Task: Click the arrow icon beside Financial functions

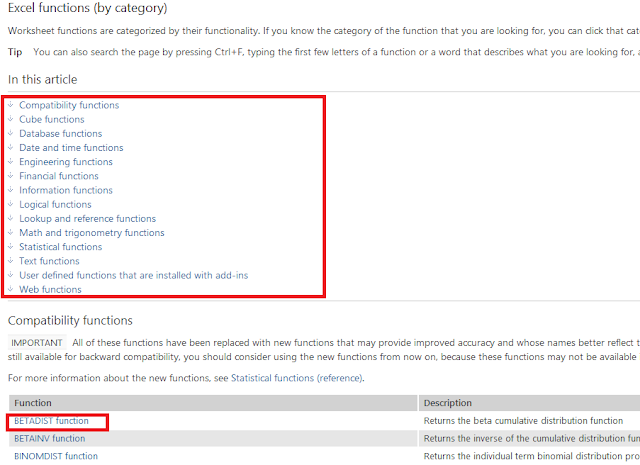Action: [11, 176]
